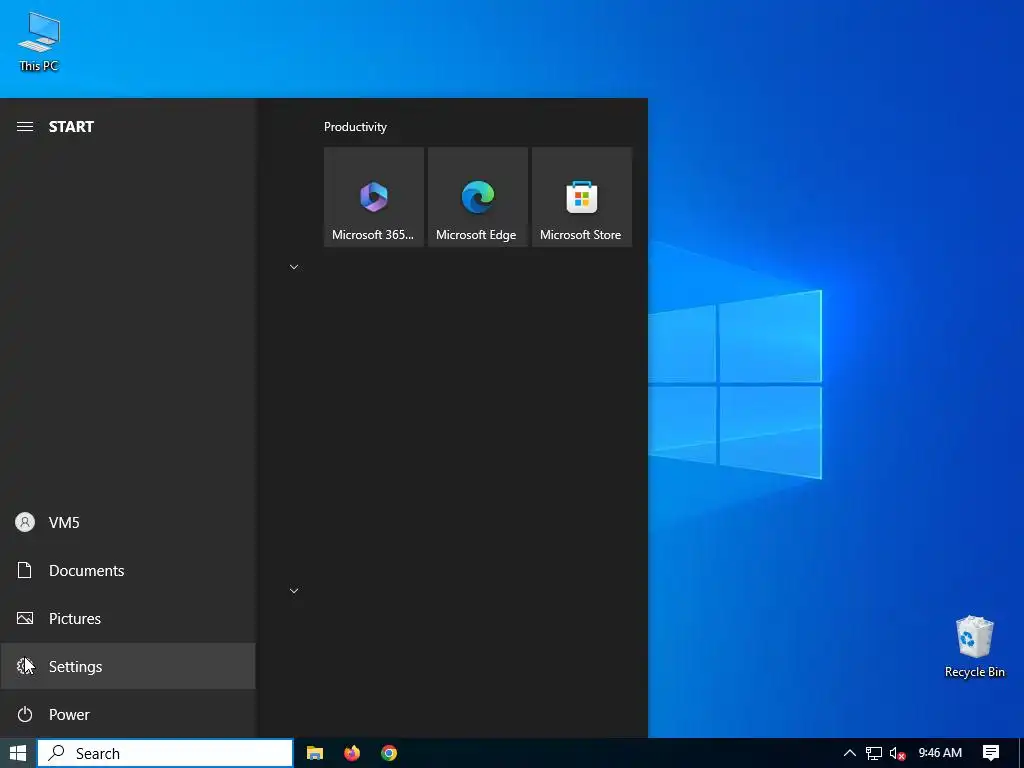Open the clock showing 9:46 AM
This screenshot has width=1024, height=768.
[x=940, y=753]
